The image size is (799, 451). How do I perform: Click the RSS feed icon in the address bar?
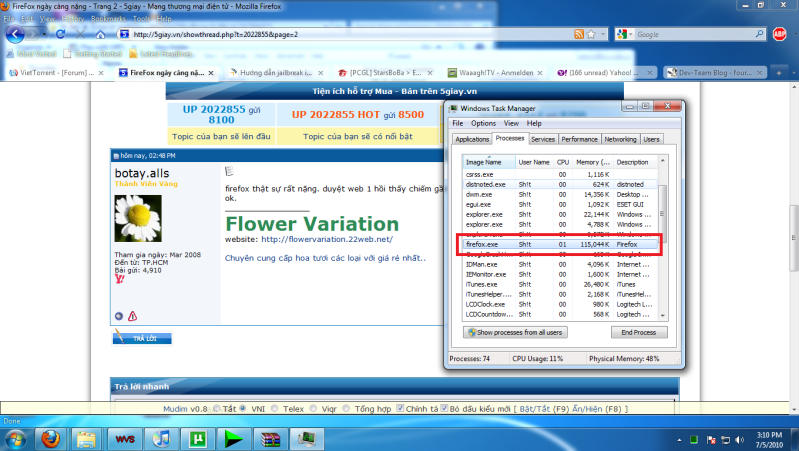[x=579, y=34]
